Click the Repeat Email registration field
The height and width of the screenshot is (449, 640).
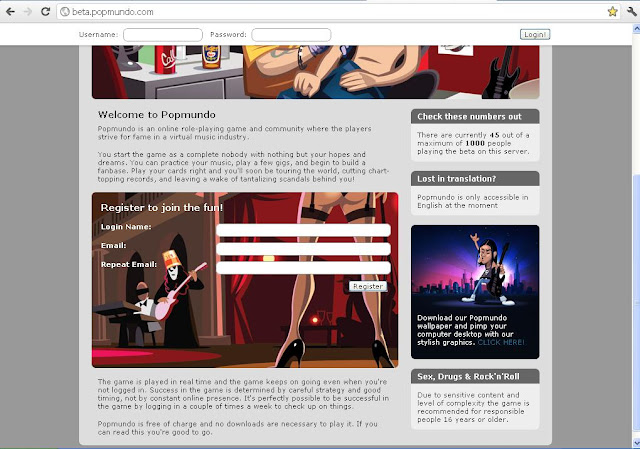pos(303,267)
